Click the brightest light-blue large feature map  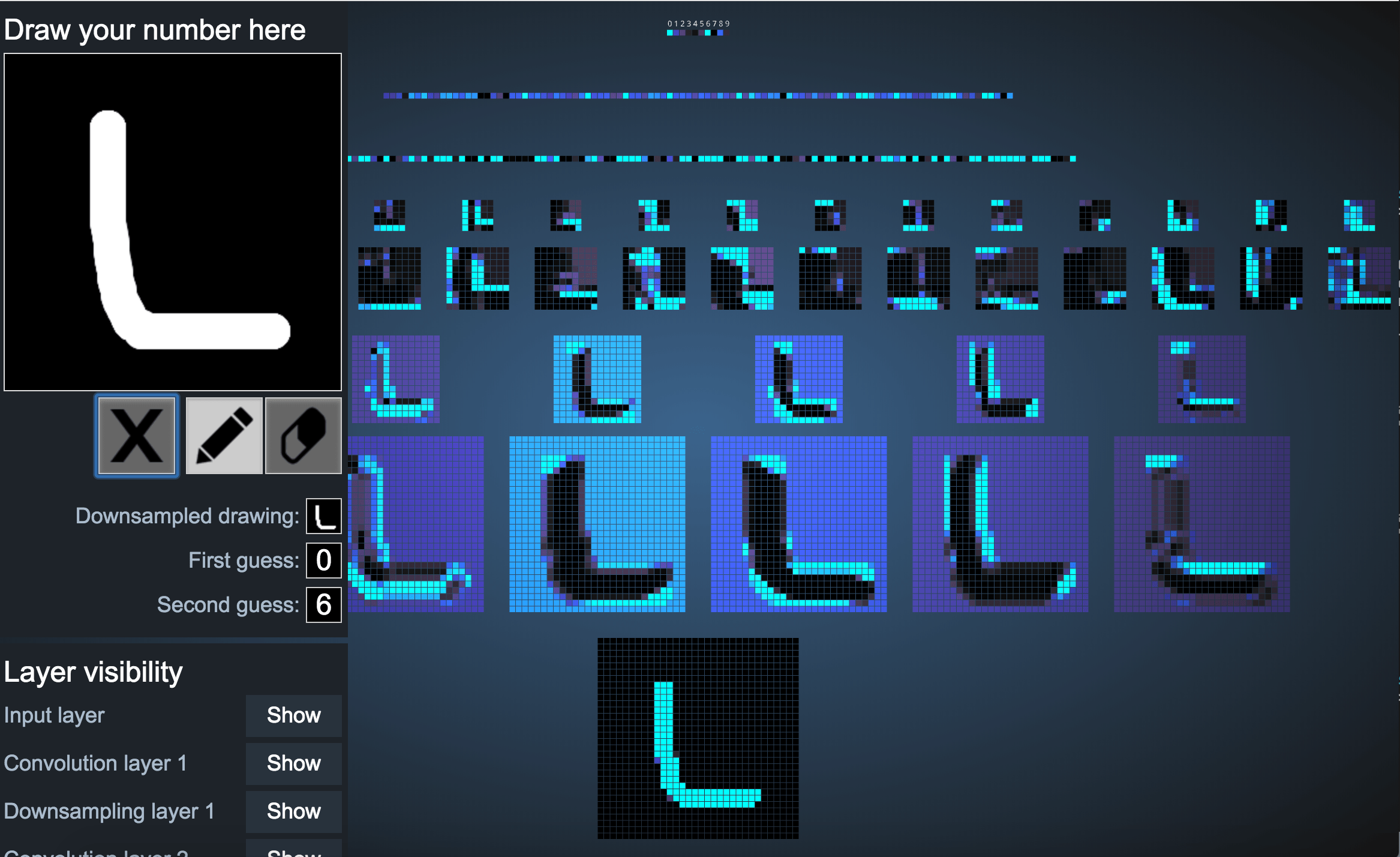click(597, 524)
